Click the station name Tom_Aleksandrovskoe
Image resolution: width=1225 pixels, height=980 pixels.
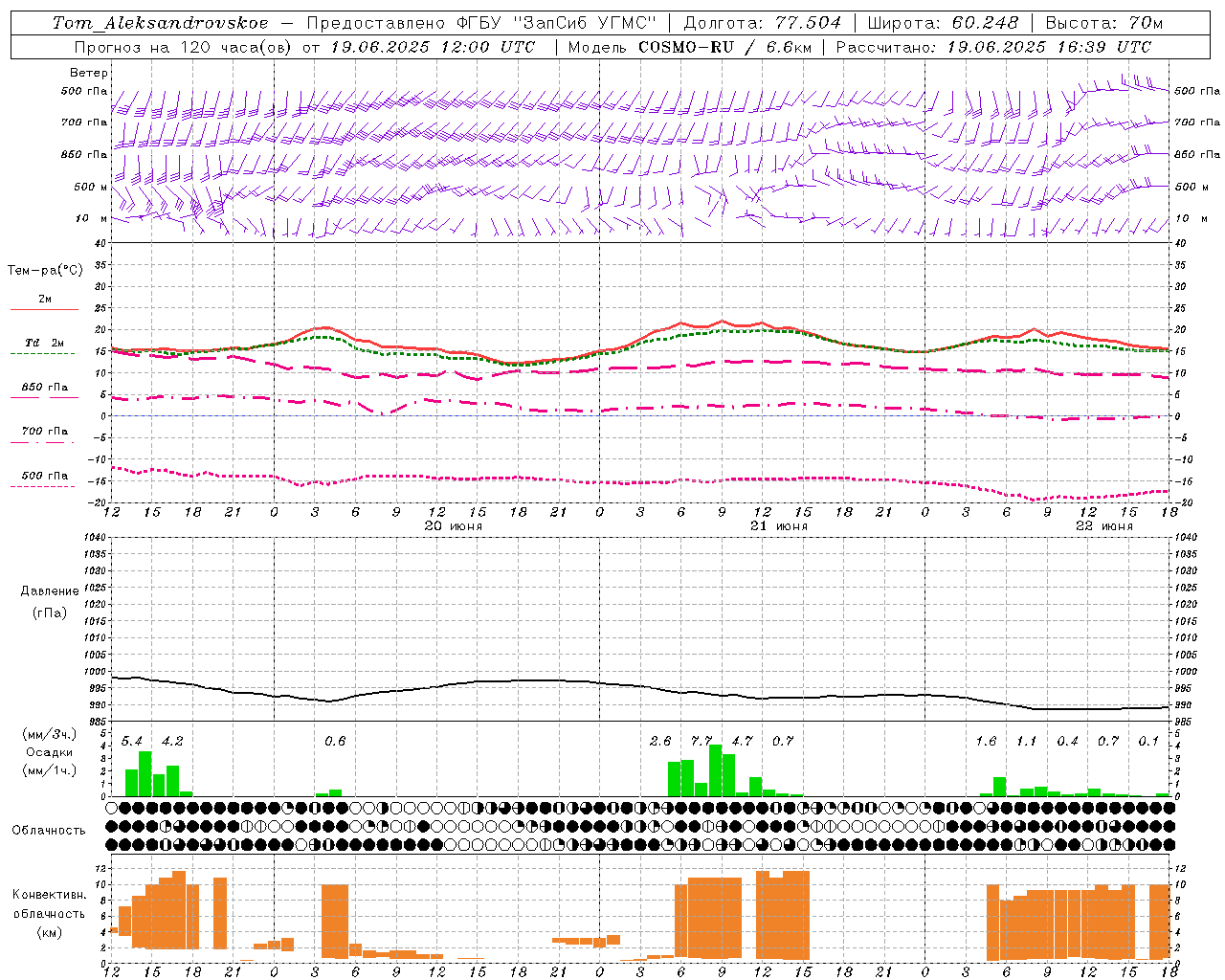[x=161, y=23]
